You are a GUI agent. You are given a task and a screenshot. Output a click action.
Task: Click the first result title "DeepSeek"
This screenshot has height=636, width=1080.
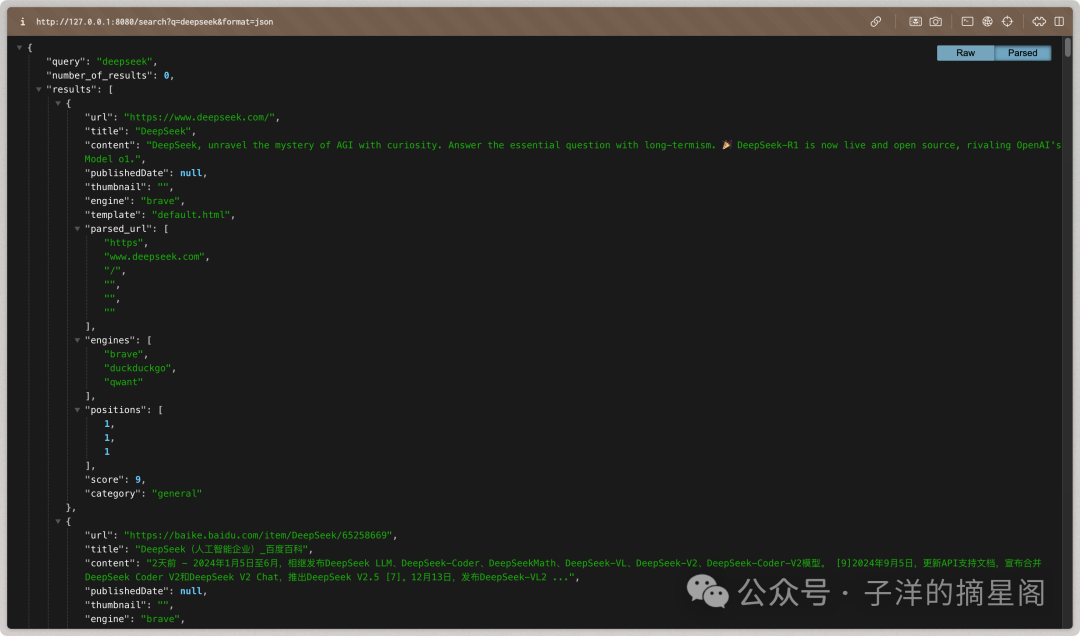coord(164,132)
